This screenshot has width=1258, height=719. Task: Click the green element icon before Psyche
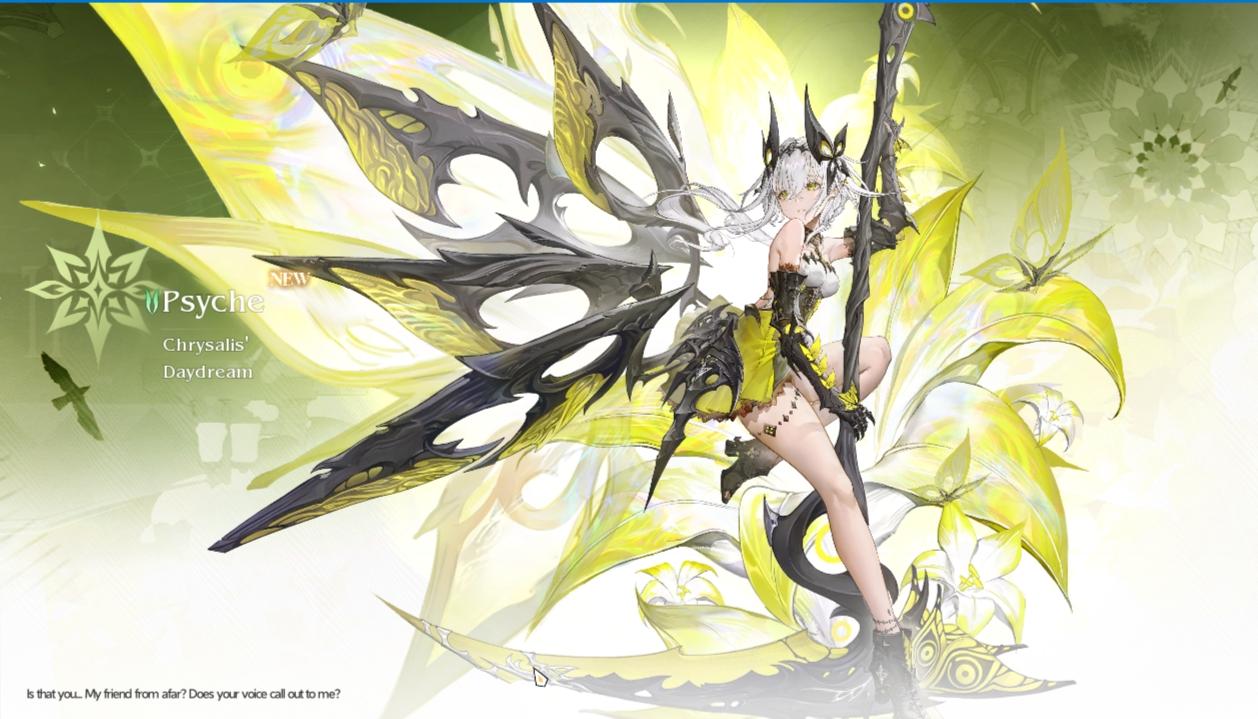(x=152, y=301)
